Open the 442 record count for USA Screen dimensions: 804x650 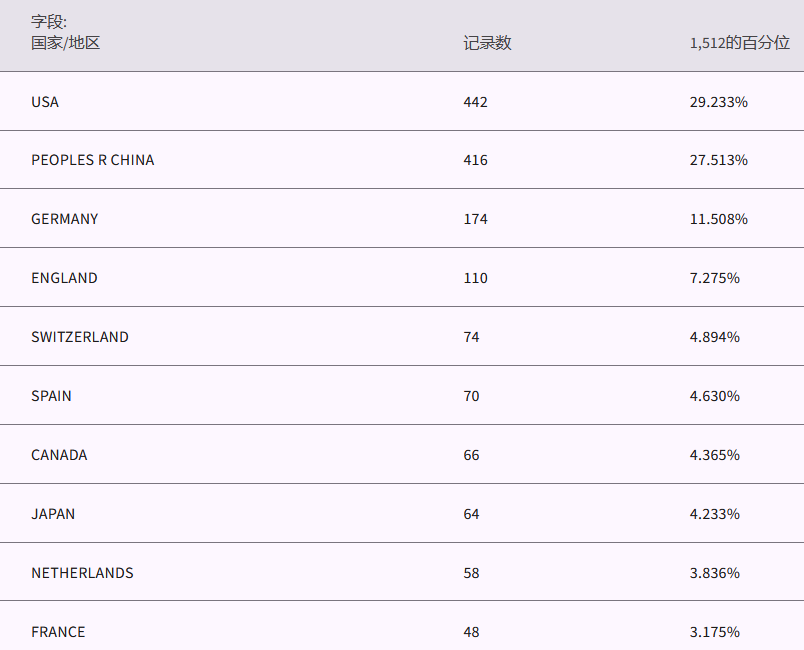point(475,102)
